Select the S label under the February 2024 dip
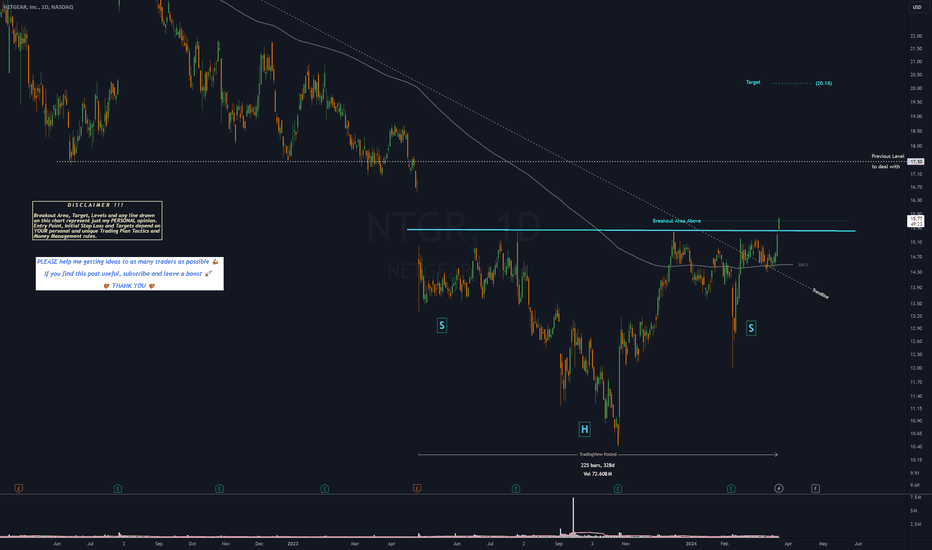The width and height of the screenshot is (932, 550). pyautogui.click(x=751, y=328)
